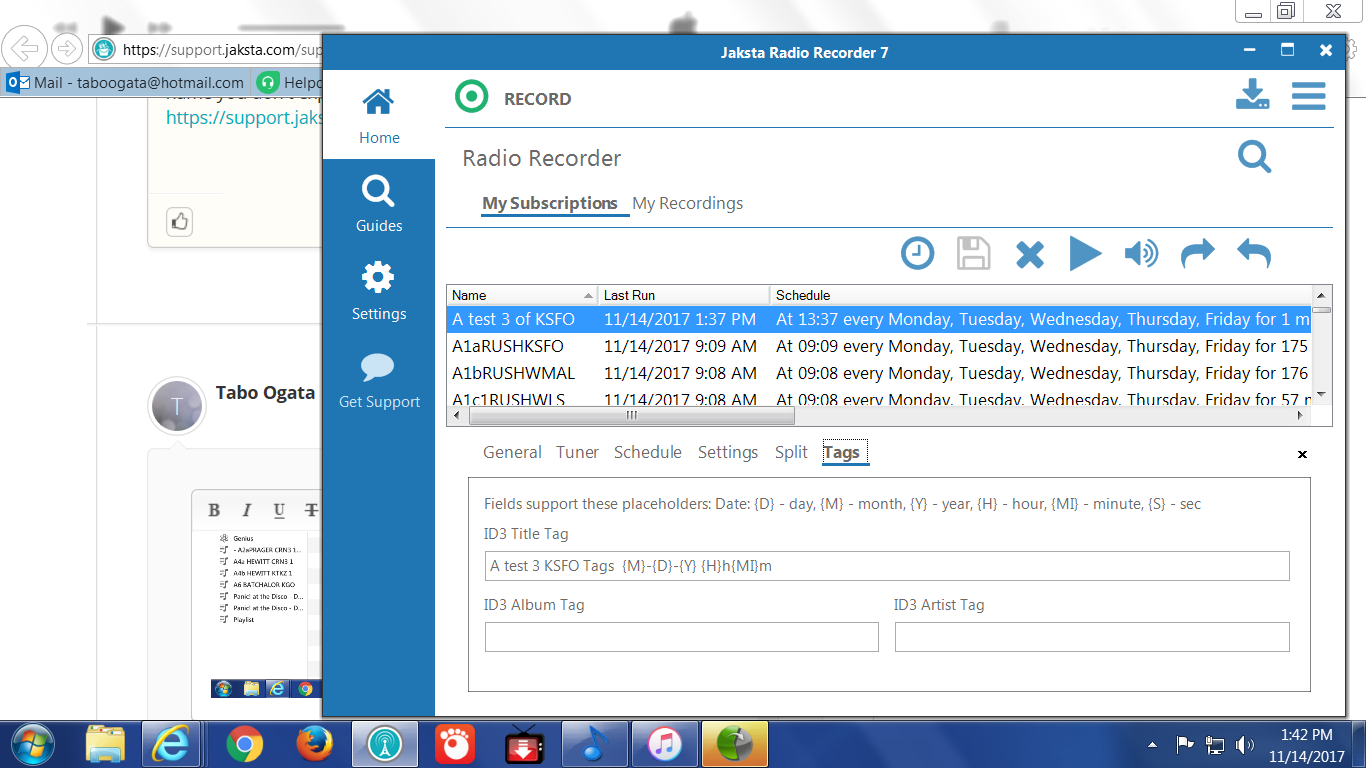1366x768 pixels.
Task: Sort list by Name column header
Action: point(522,295)
